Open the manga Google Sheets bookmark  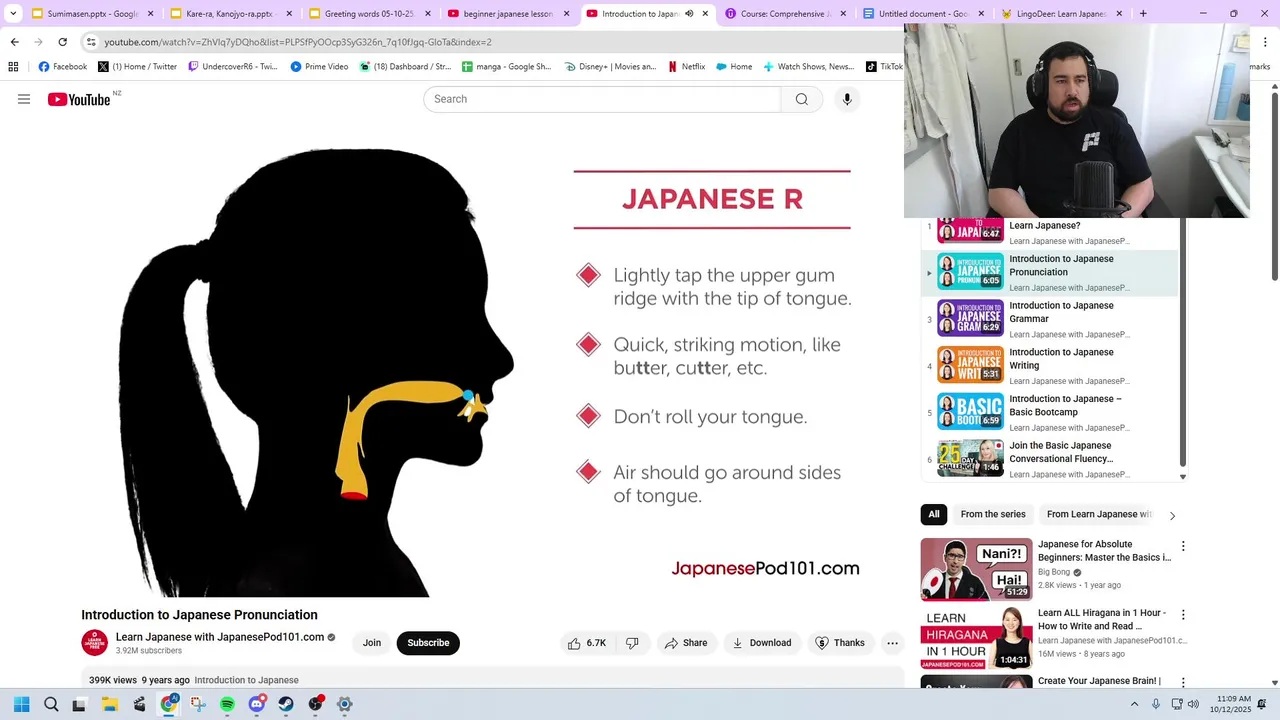pyautogui.click(x=507, y=67)
